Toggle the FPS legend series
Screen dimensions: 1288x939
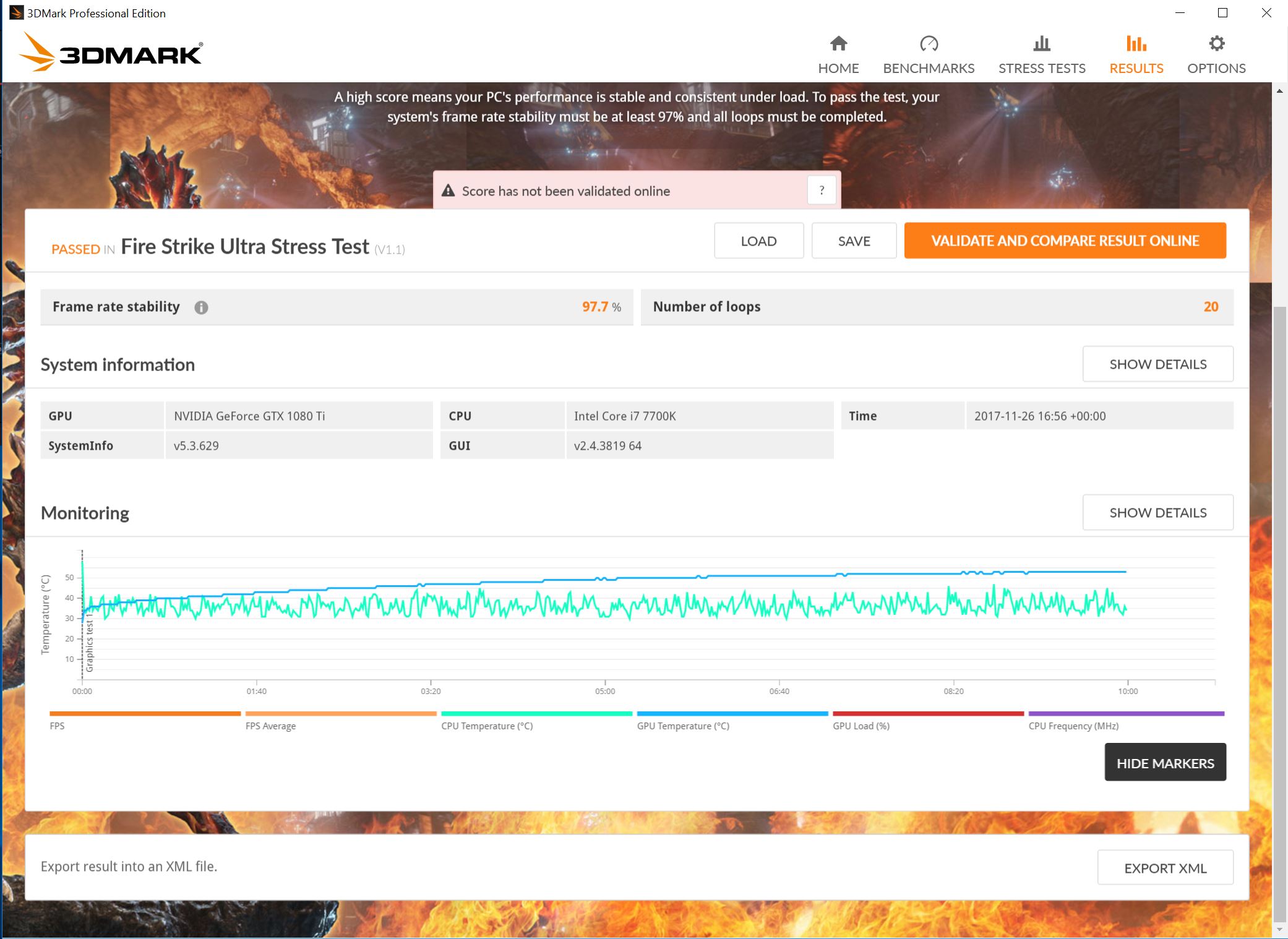coord(57,726)
